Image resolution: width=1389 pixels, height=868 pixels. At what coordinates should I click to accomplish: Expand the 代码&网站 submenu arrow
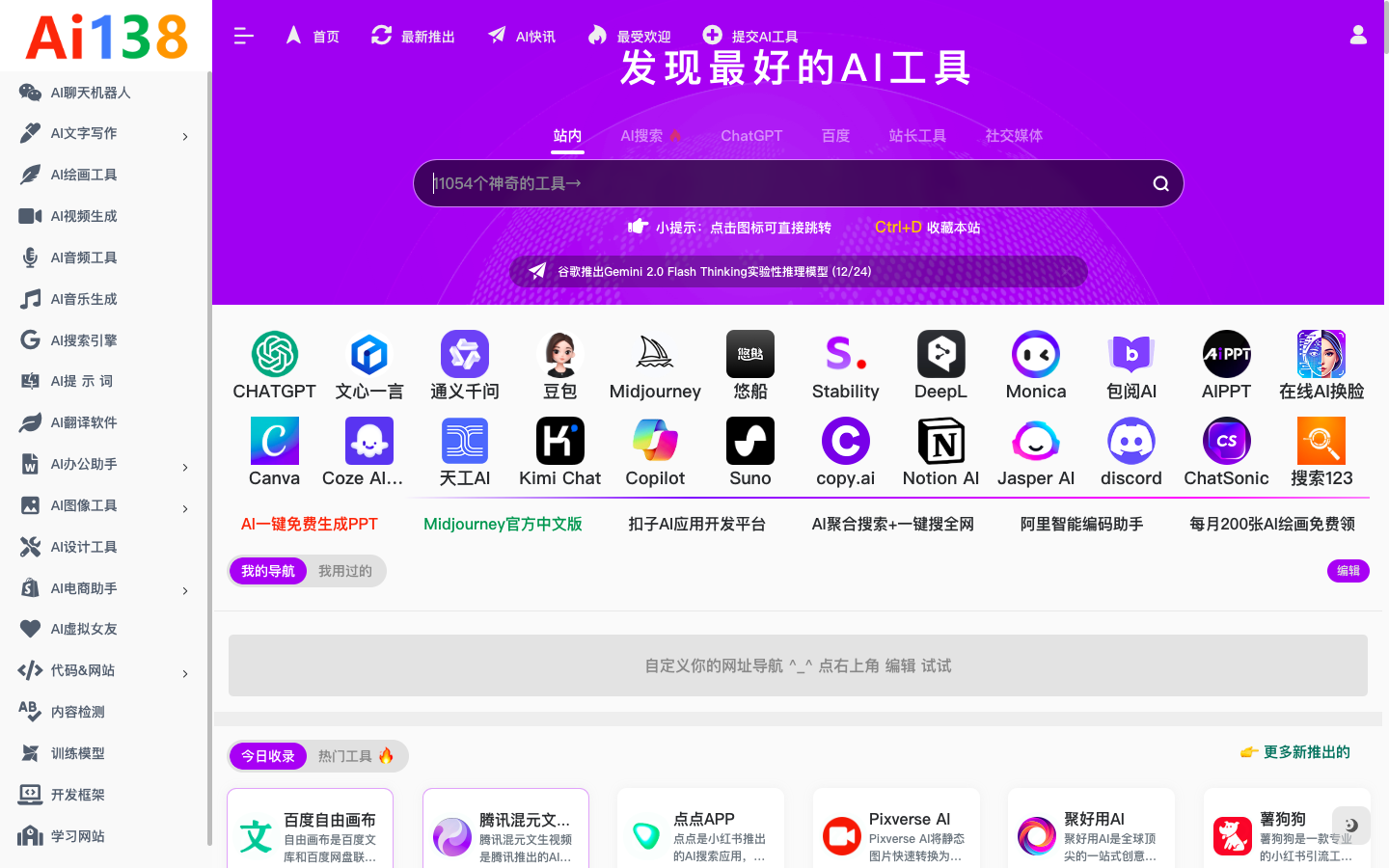[185, 674]
